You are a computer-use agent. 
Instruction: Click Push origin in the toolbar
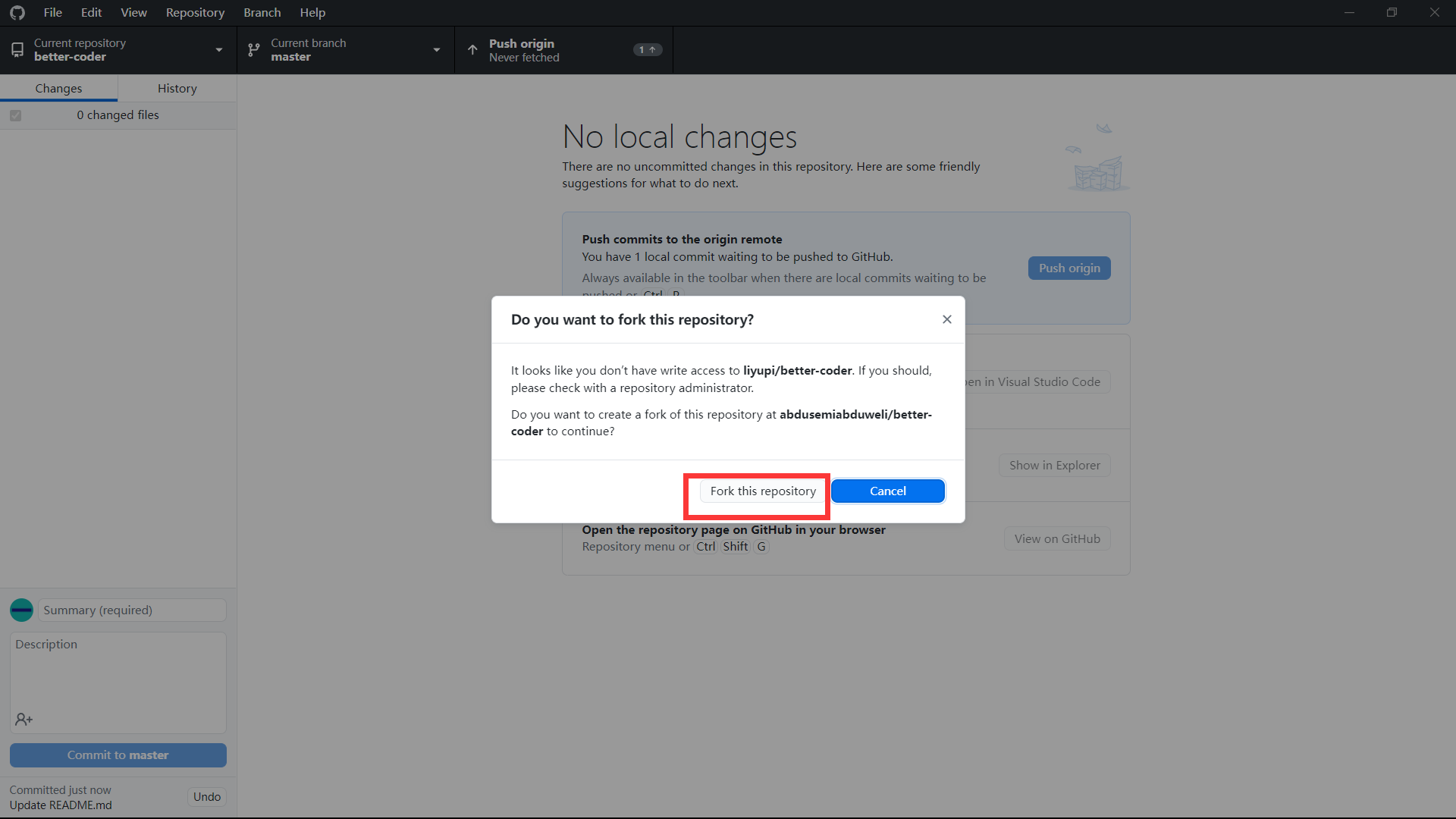click(x=563, y=50)
